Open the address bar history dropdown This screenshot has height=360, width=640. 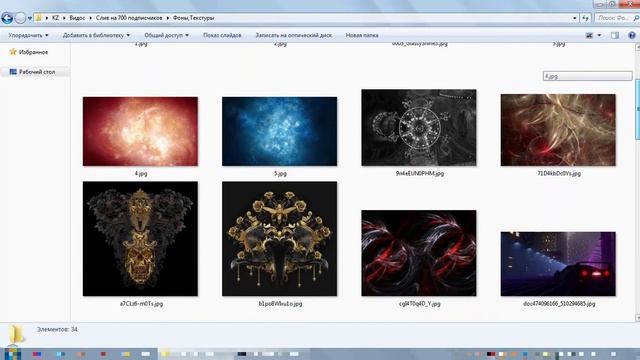coord(575,18)
